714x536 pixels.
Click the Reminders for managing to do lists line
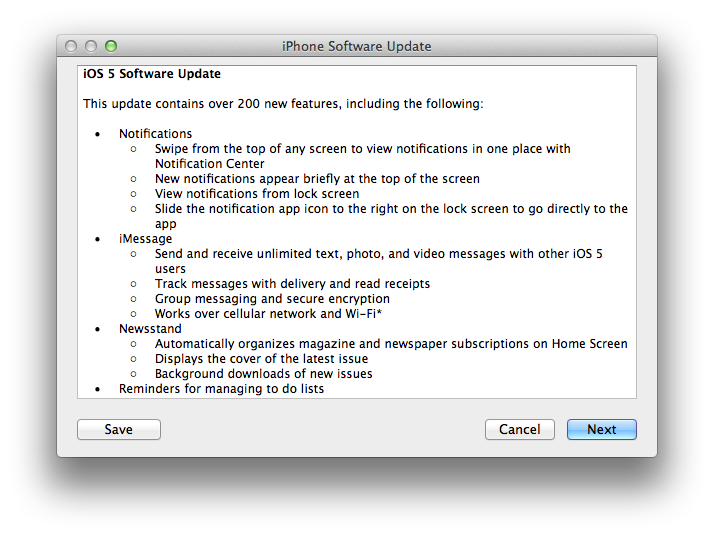point(221,388)
